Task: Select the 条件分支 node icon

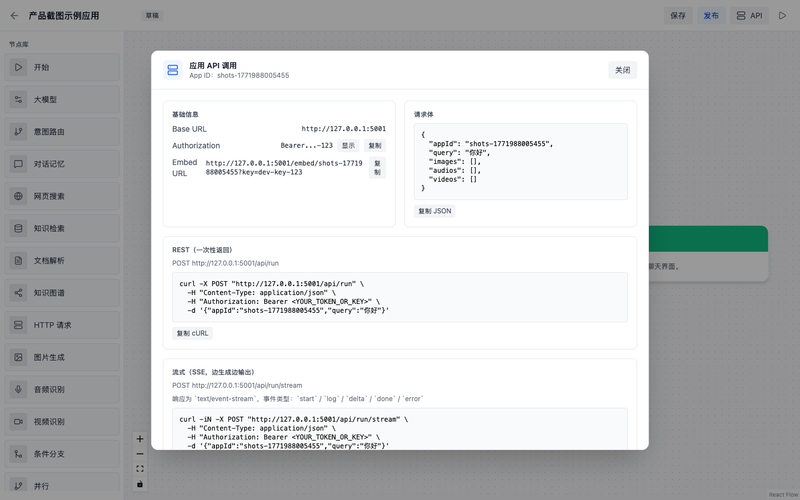Action: 18,454
